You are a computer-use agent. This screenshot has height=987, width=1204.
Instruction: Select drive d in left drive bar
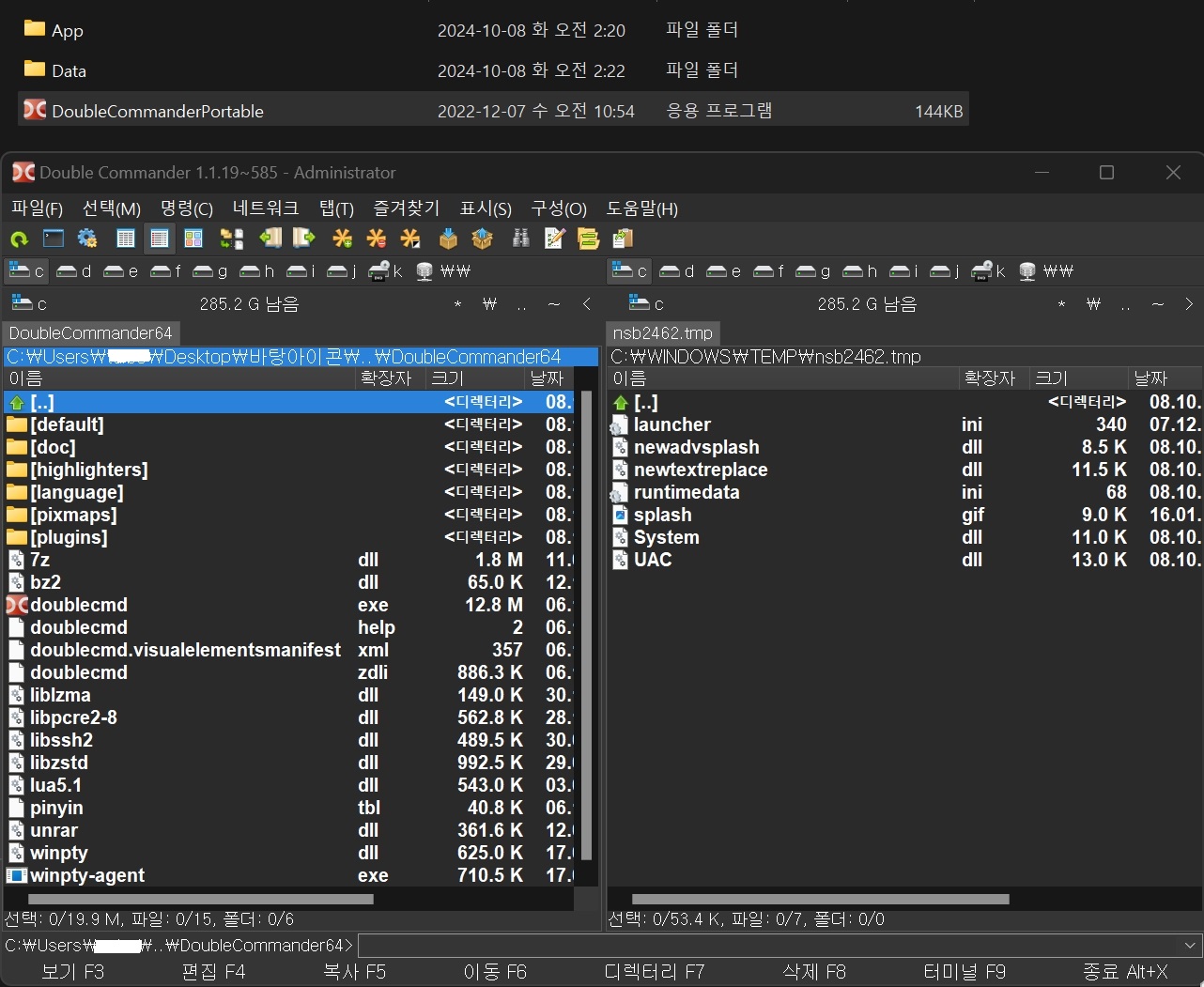(x=73, y=271)
